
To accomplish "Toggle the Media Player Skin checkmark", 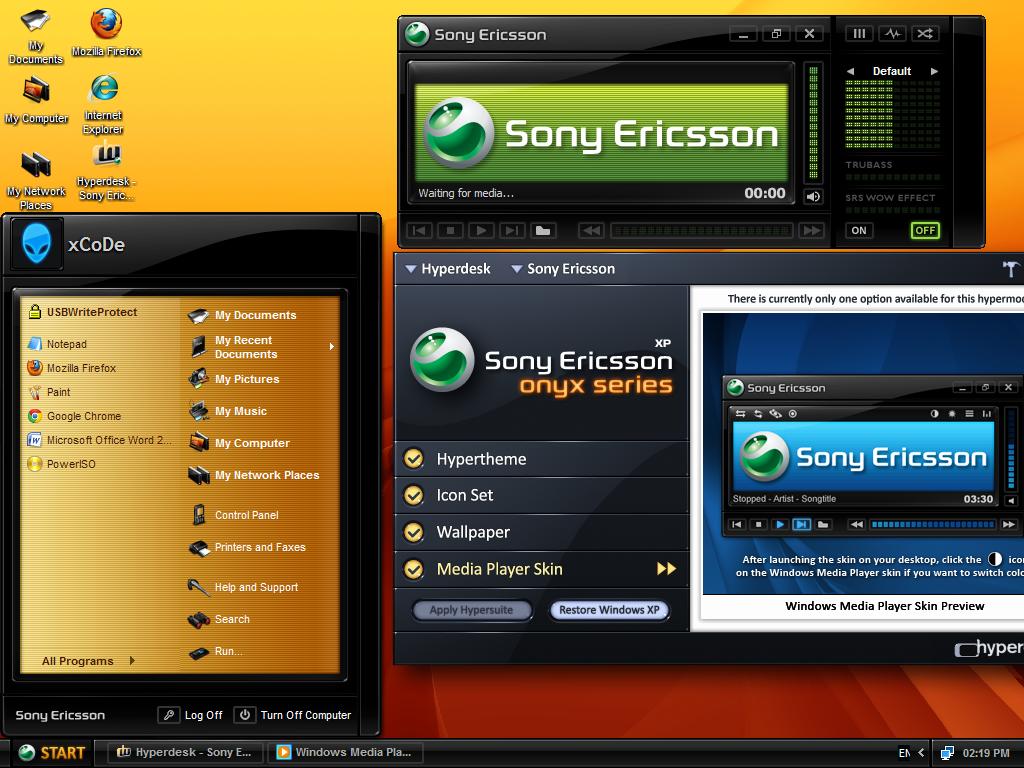I will [x=413, y=569].
